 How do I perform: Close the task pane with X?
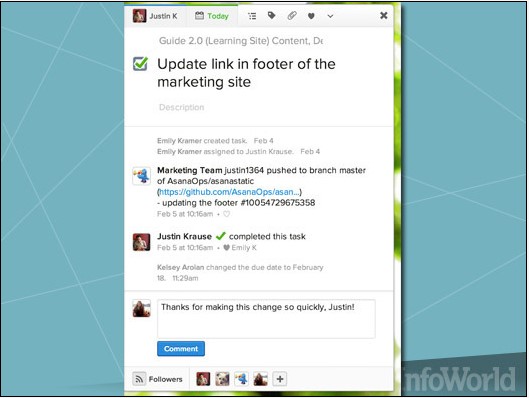click(384, 16)
